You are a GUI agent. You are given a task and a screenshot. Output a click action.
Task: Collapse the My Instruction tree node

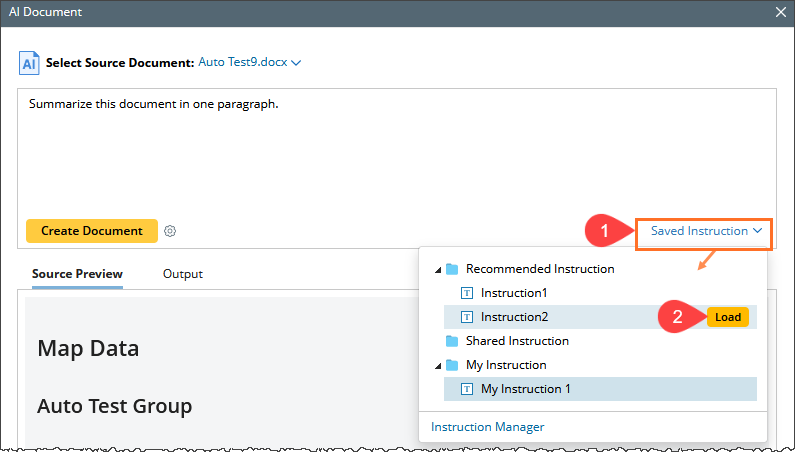click(437, 366)
